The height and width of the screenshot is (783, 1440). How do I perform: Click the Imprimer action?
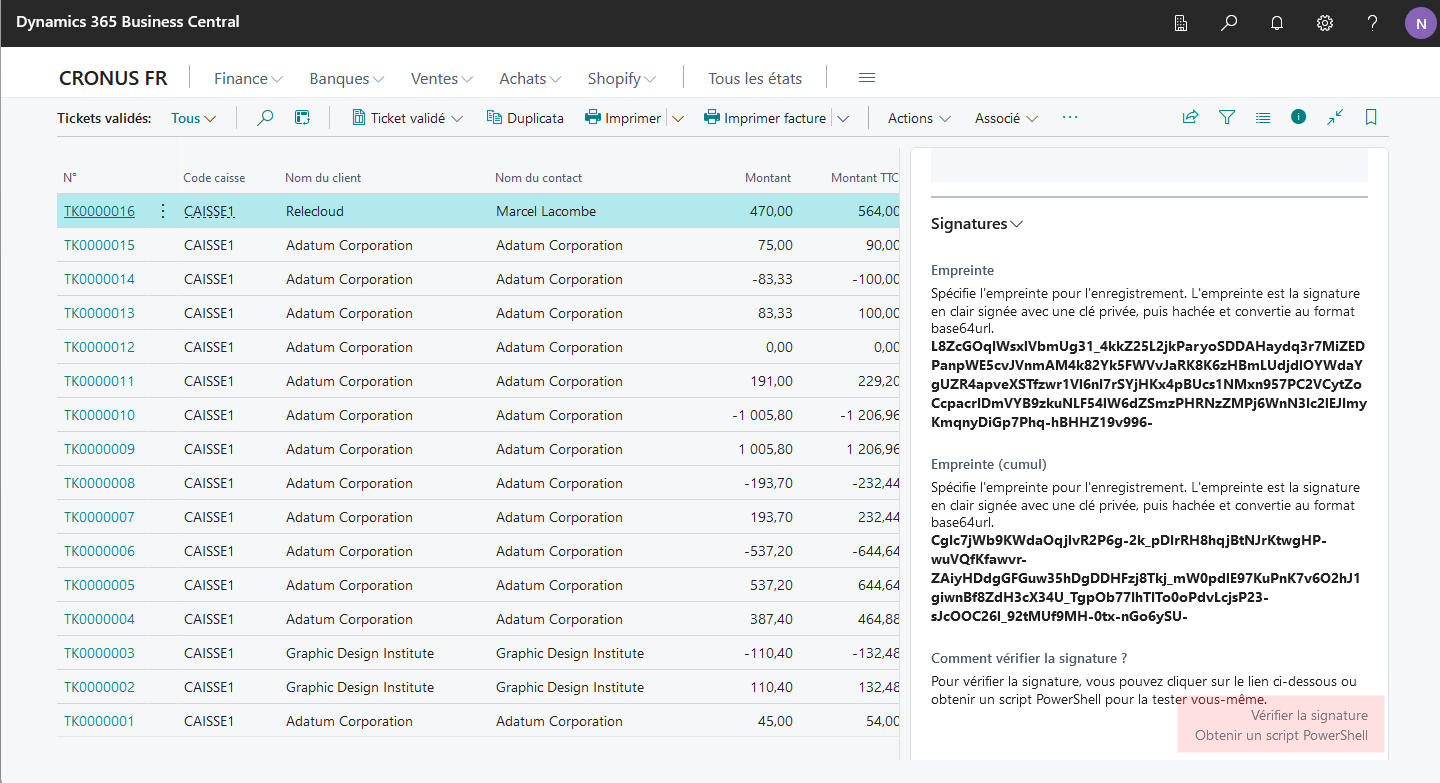pos(623,118)
